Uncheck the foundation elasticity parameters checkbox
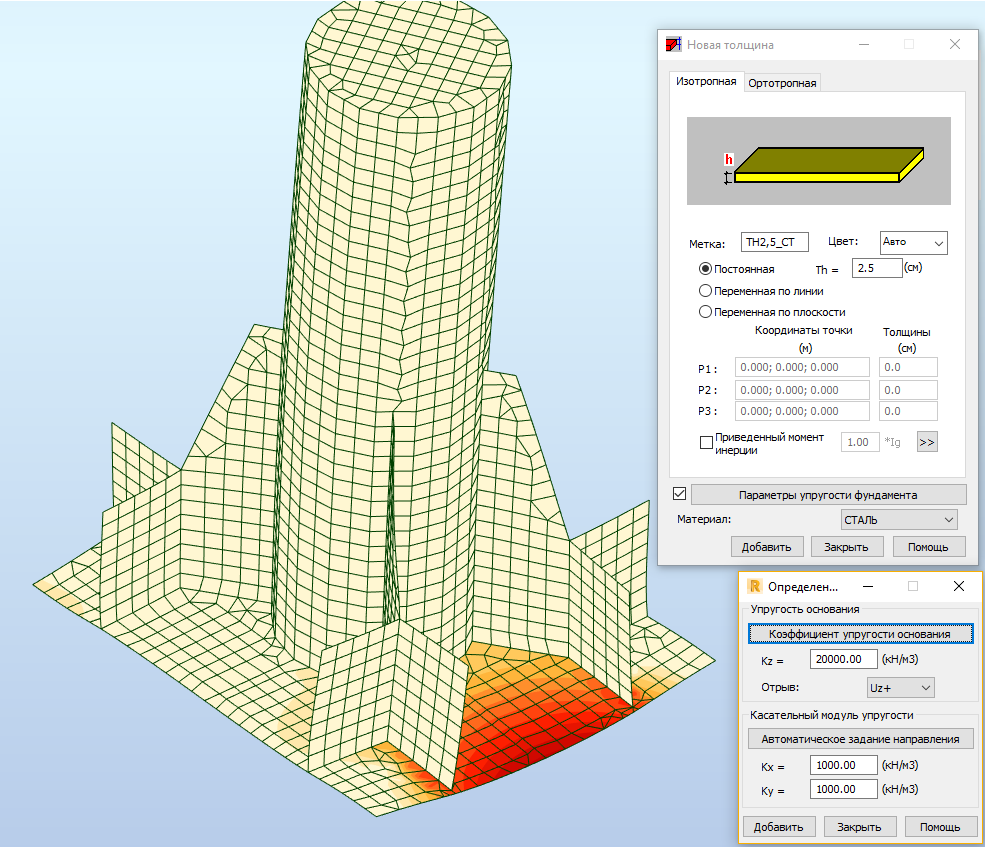 tap(680, 494)
